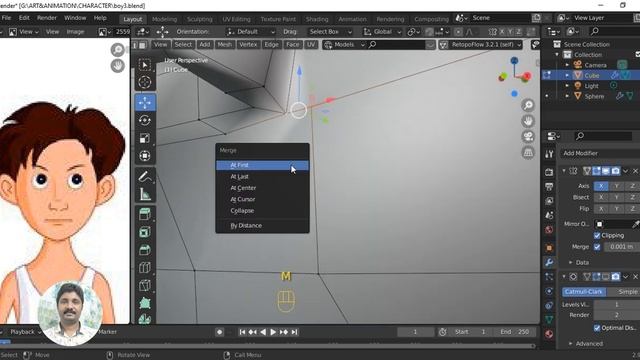The width and height of the screenshot is (640, 360).
Task: Toggle the Clipping checkbox
Action: point(597,236)
